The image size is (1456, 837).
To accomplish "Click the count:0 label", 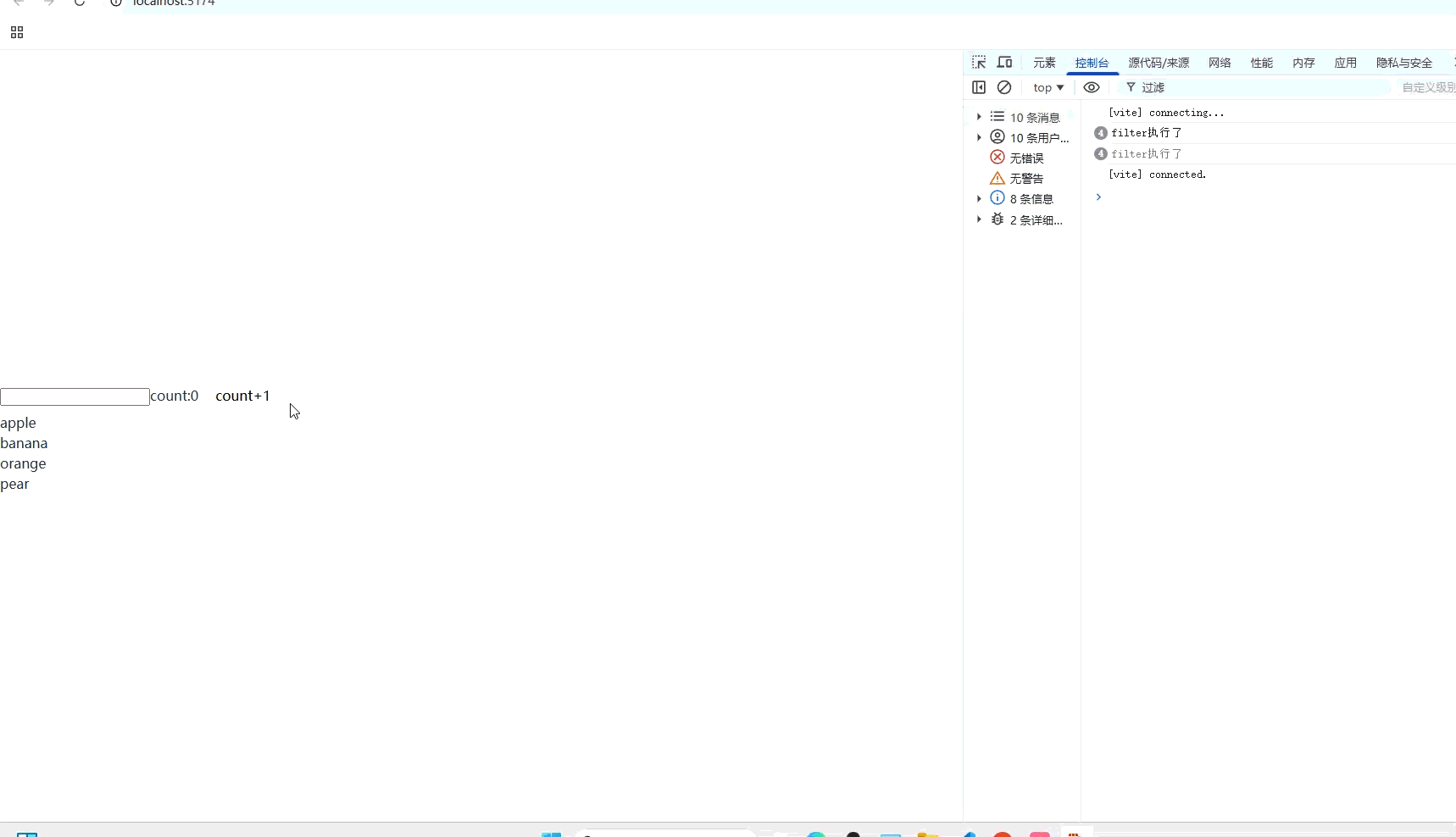I will (x=175, y=396).
